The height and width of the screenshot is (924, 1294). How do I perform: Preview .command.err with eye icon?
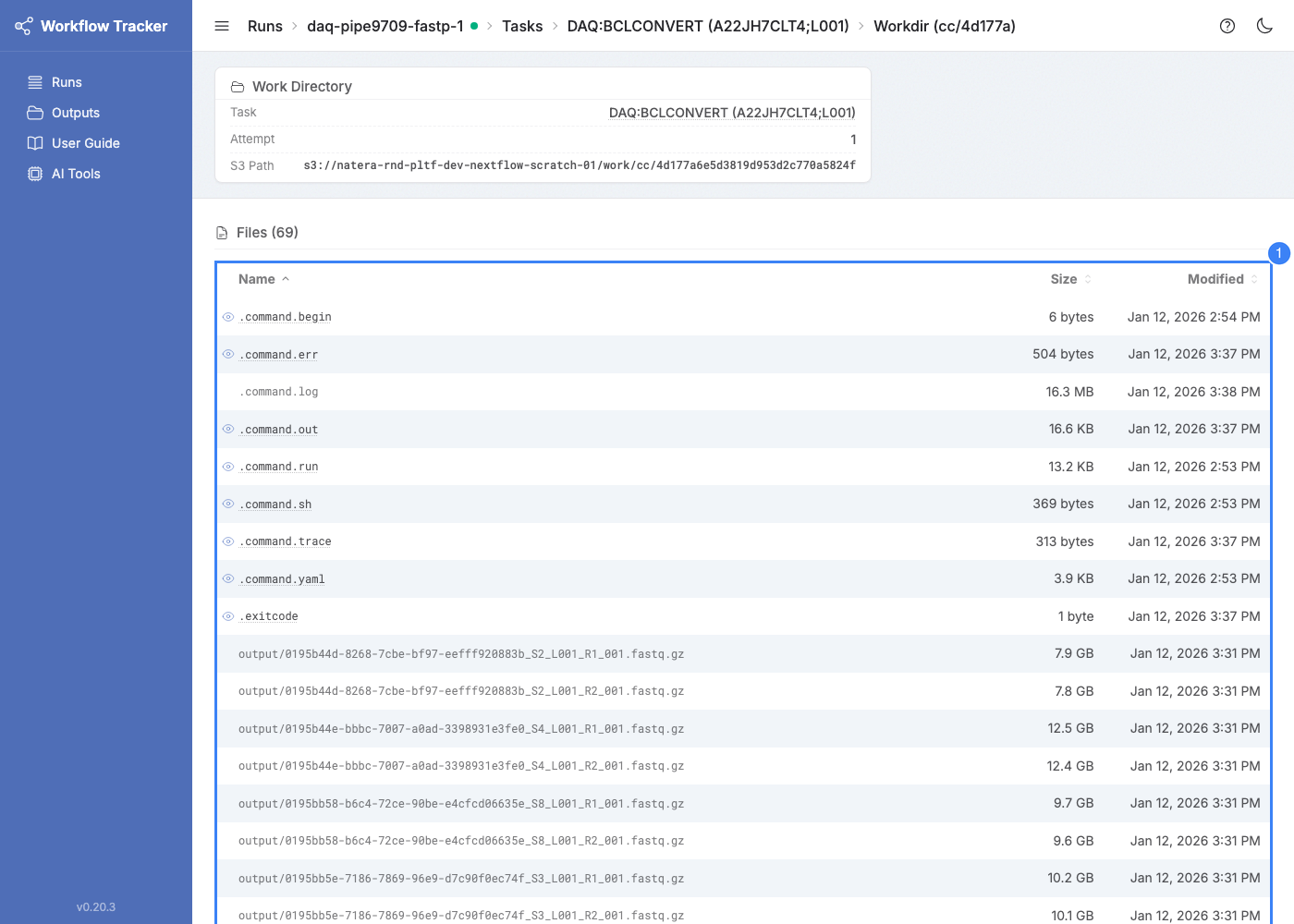point(228,354)
